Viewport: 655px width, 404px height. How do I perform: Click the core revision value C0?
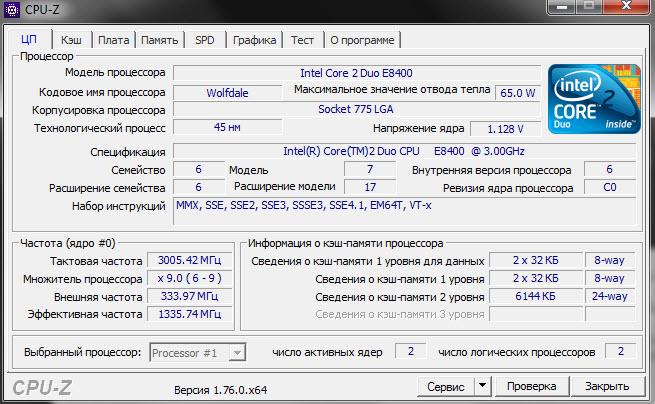tap(610, 187)
